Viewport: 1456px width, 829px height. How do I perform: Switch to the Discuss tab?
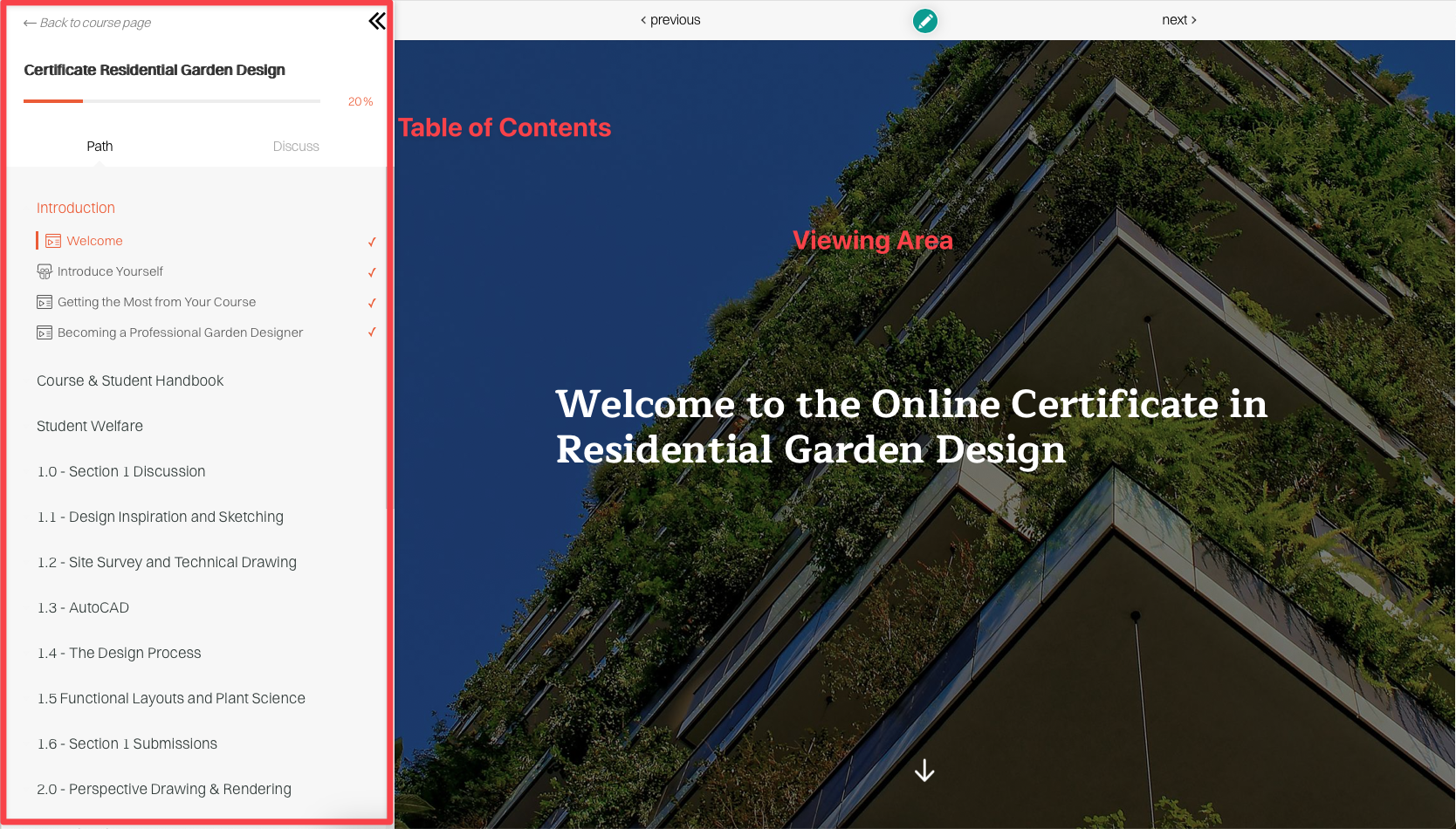pos(296,147)
